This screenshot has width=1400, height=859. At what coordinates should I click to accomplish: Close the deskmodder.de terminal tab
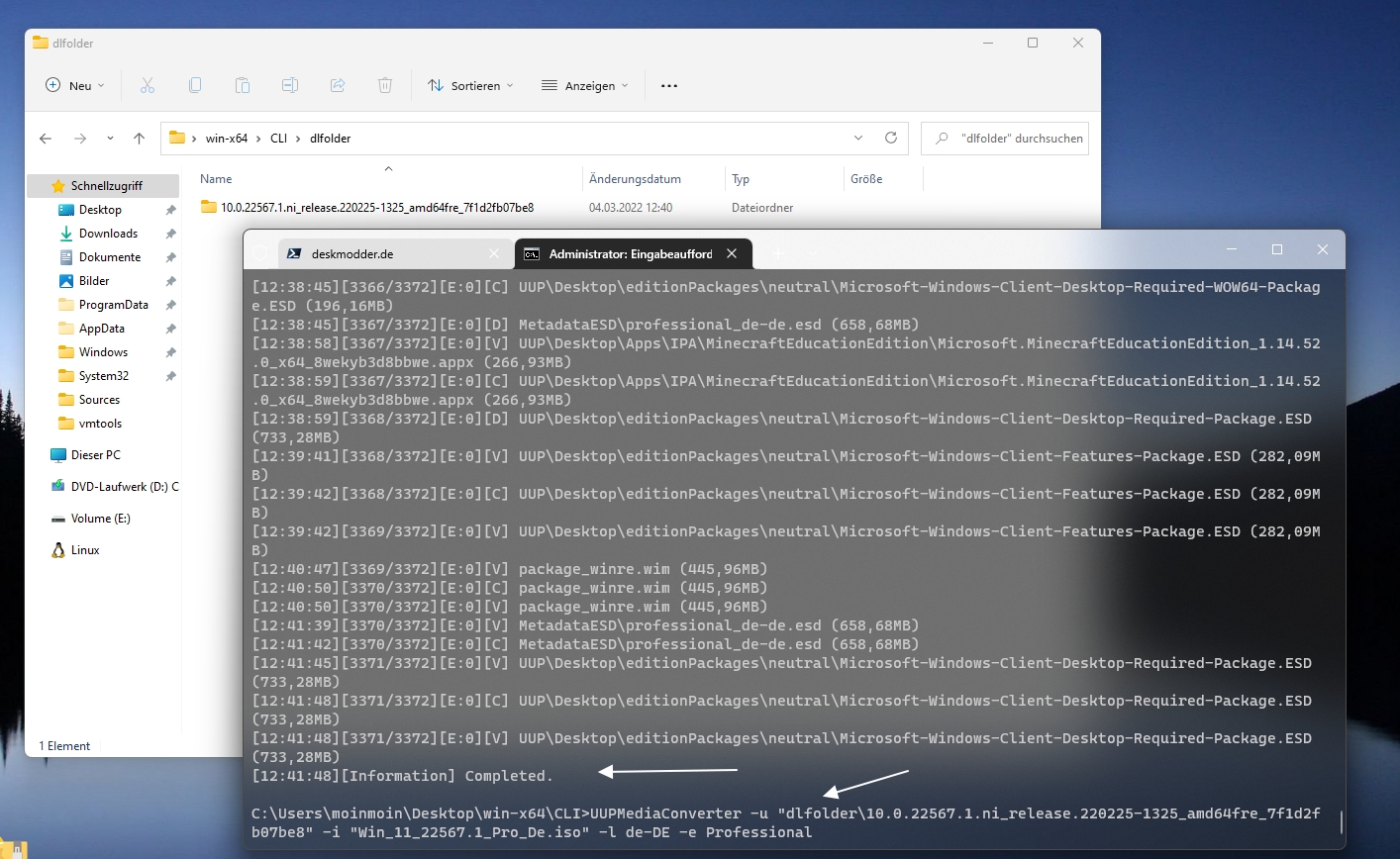pos(494,254)
